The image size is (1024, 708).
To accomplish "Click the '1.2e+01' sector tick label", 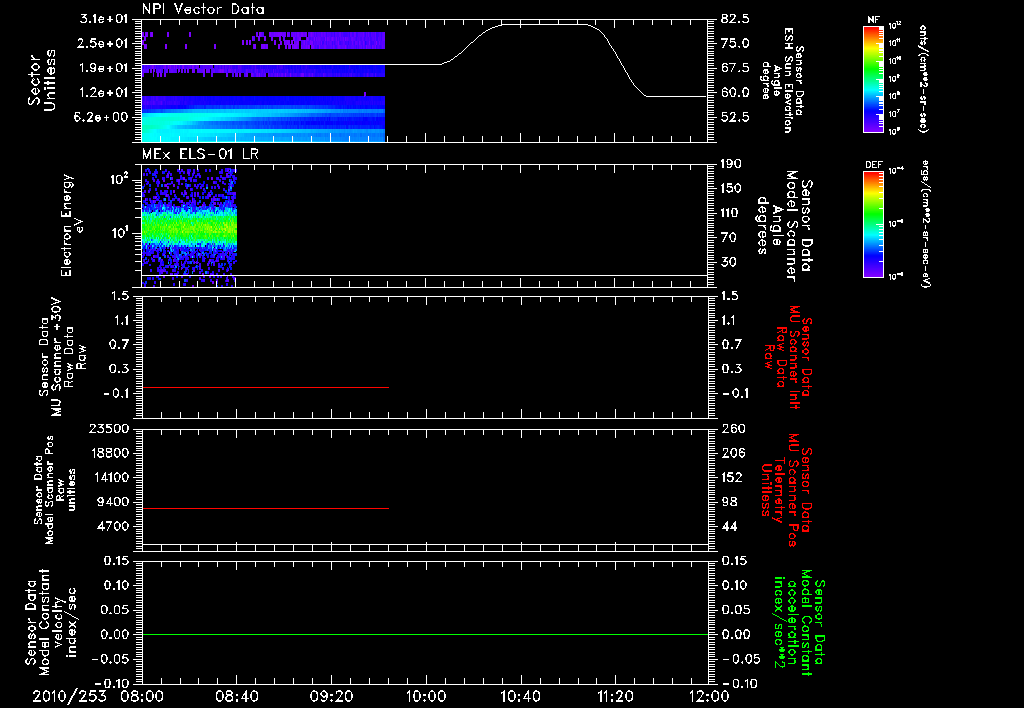I will (104, 92).
